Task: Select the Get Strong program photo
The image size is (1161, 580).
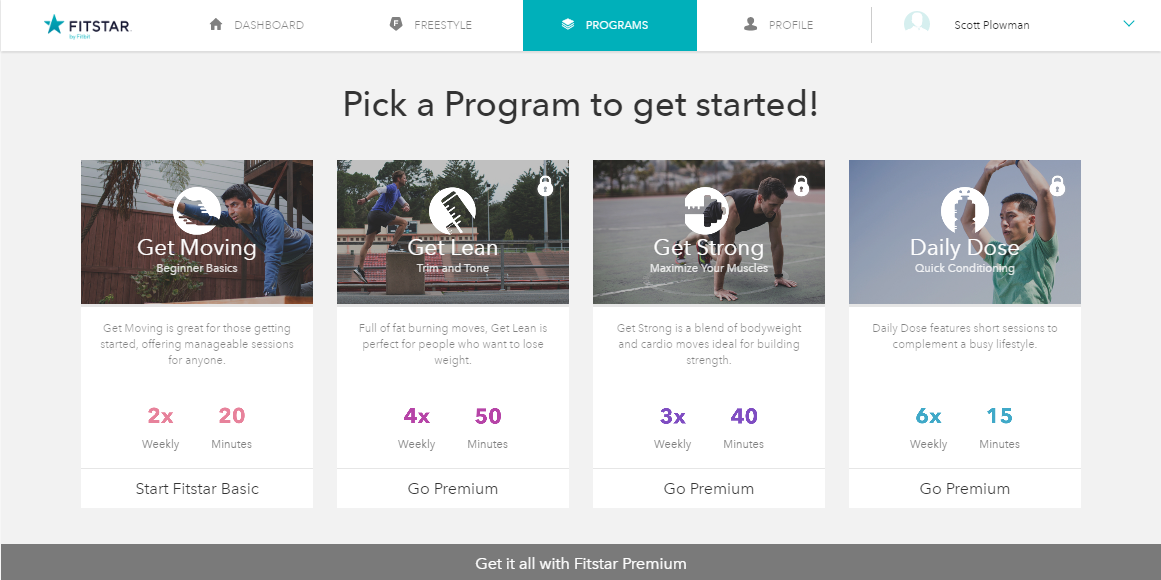Action: coord(709,232)
